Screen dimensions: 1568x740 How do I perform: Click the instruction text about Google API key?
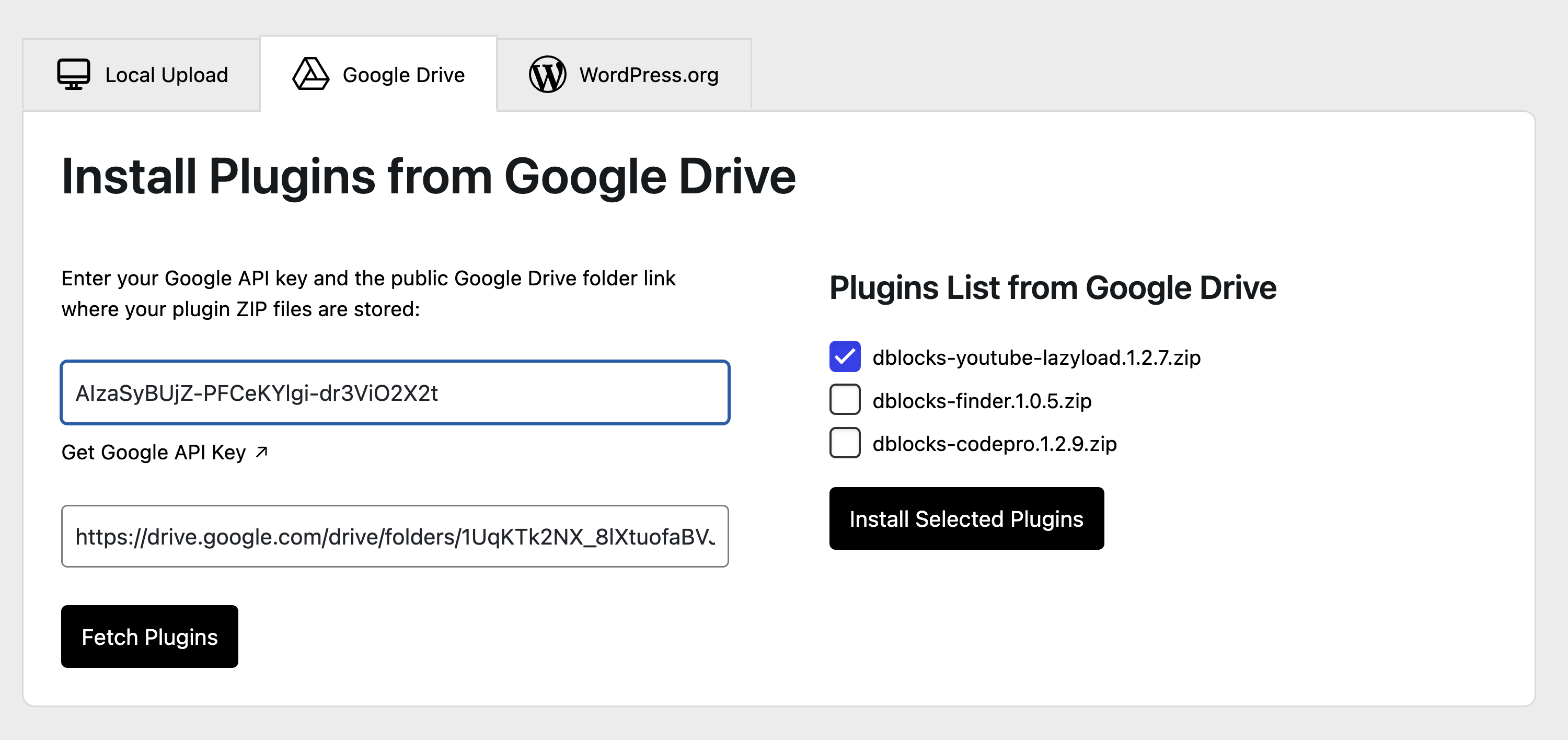click(368, 293)
